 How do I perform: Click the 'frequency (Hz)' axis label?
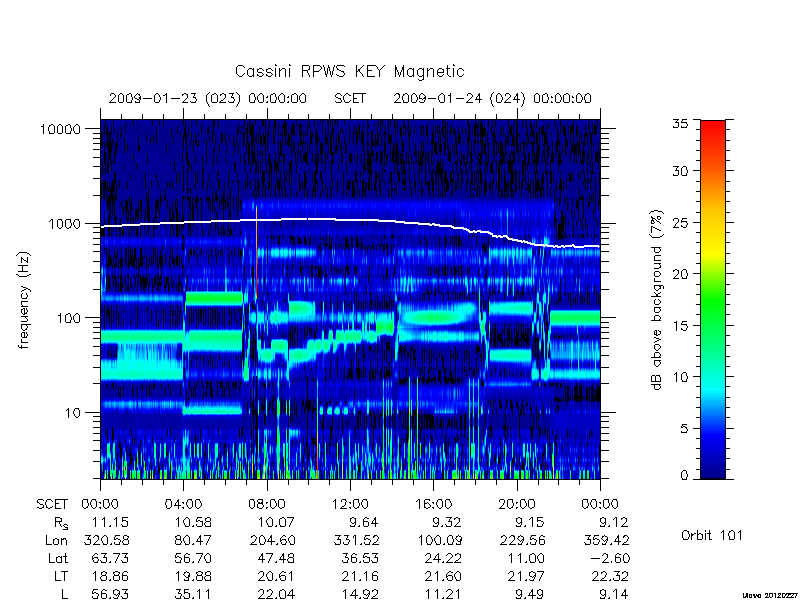click(x=23, y=300)
